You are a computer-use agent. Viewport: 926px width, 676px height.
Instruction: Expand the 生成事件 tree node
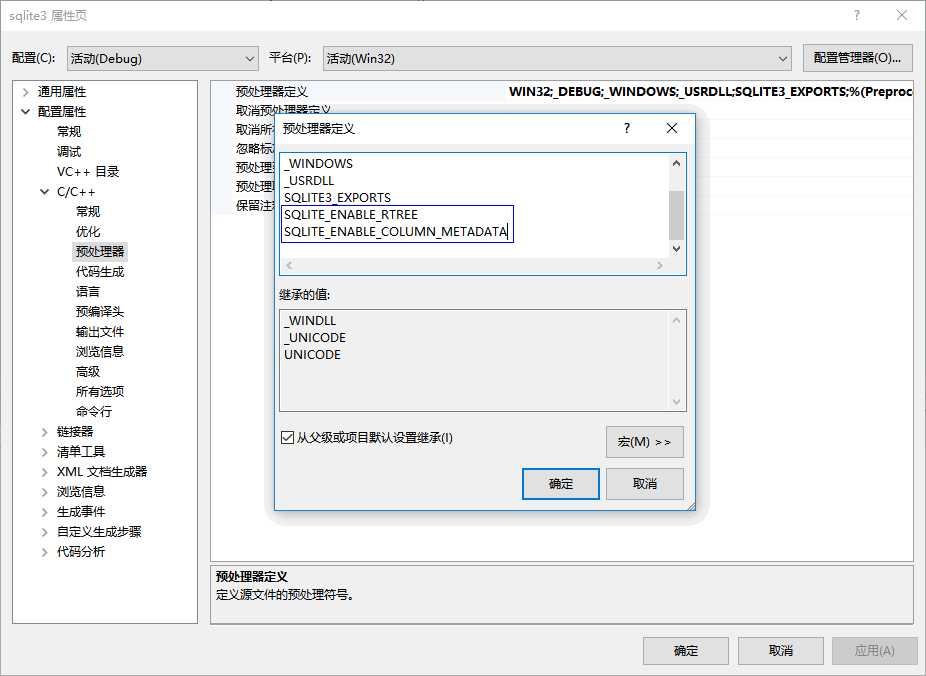[44, 512]
